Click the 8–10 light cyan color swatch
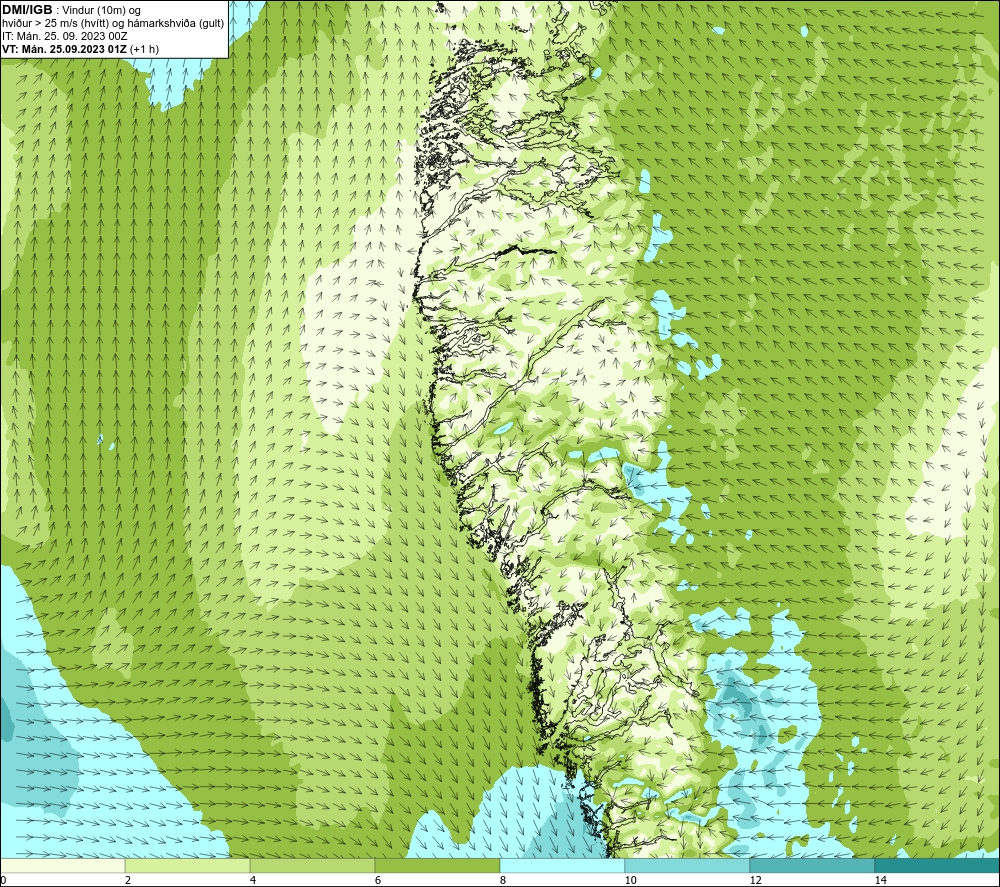The height and width of the screenshot is (887, 1000). coord(562,865)
